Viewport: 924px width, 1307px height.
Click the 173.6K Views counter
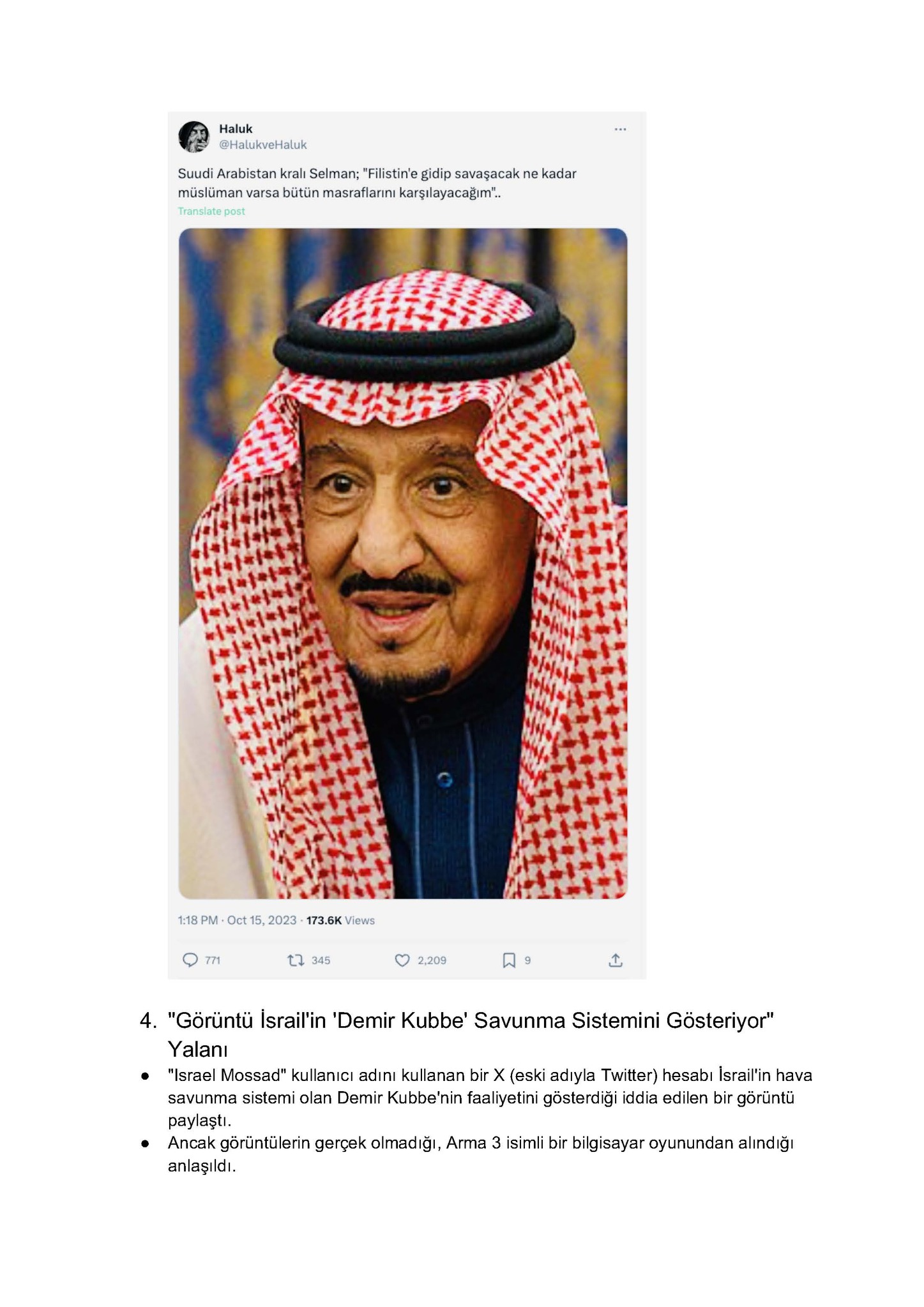coord(340,920)
